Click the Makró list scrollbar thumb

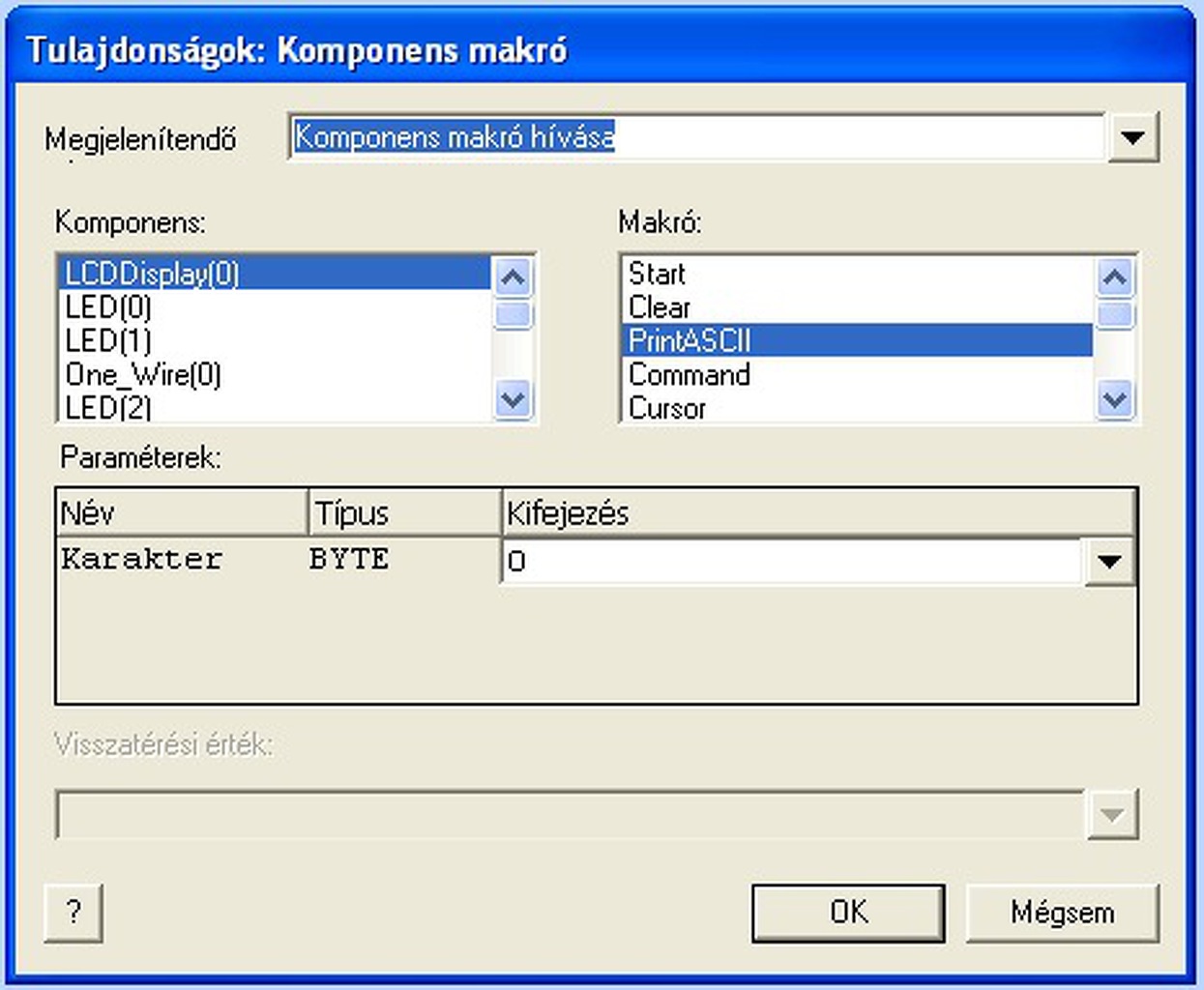1115,314
